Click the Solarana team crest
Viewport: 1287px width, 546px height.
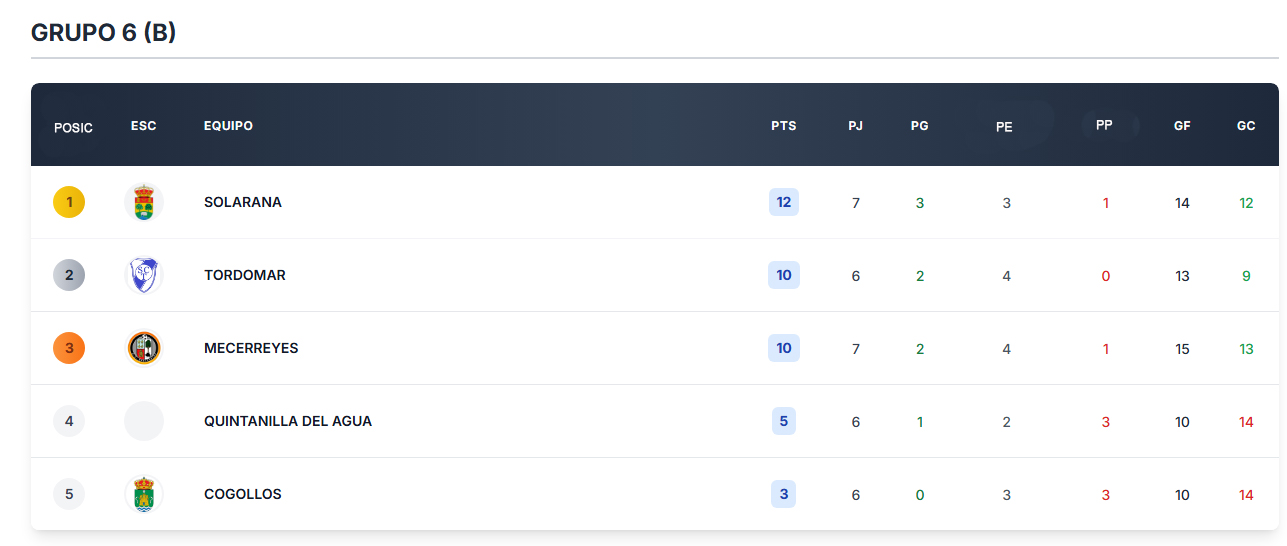tap(144, 203)
